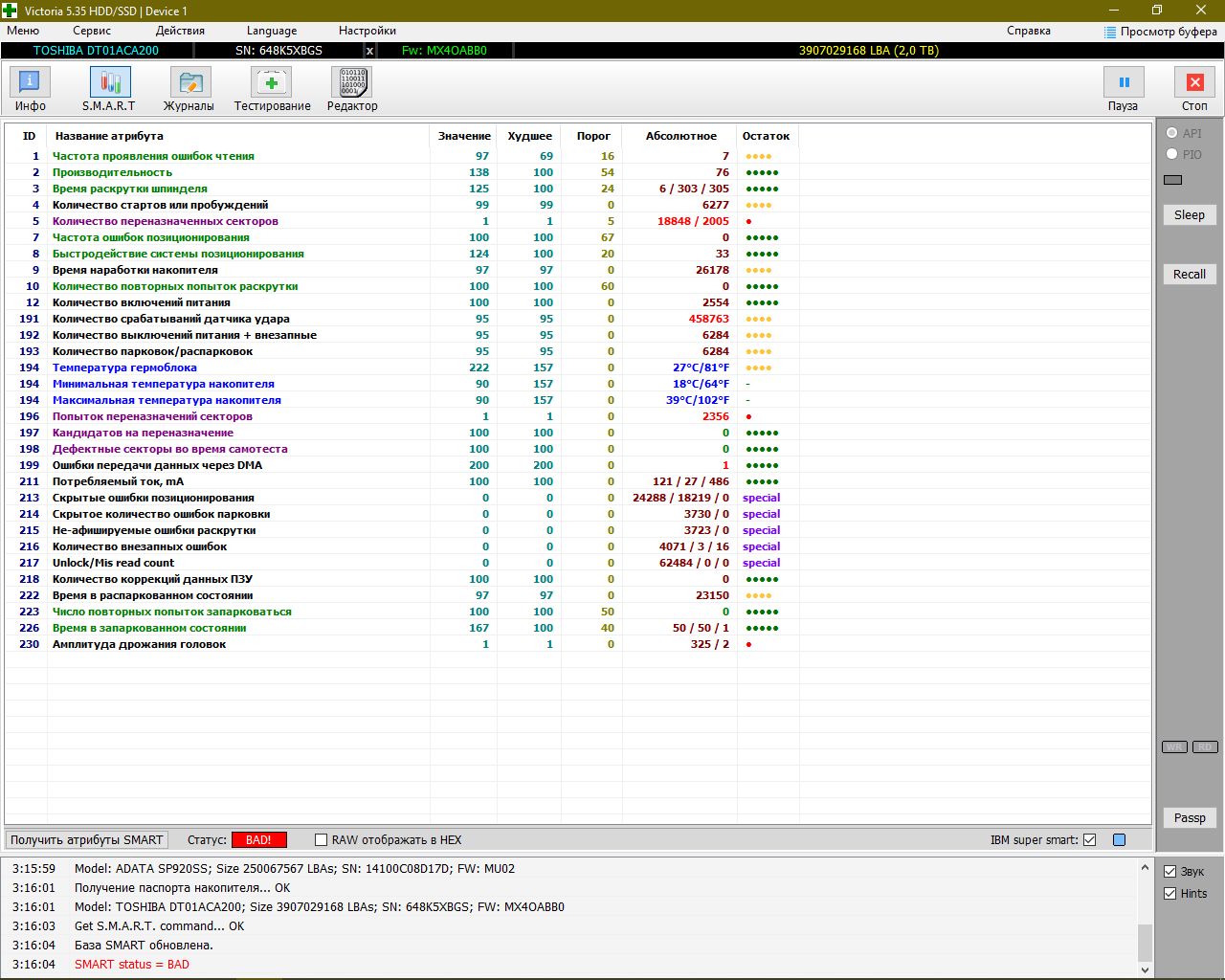This screenshot has width=1225, height=980.
Task: Click the Порог column header
Action: tap(593, 136)
